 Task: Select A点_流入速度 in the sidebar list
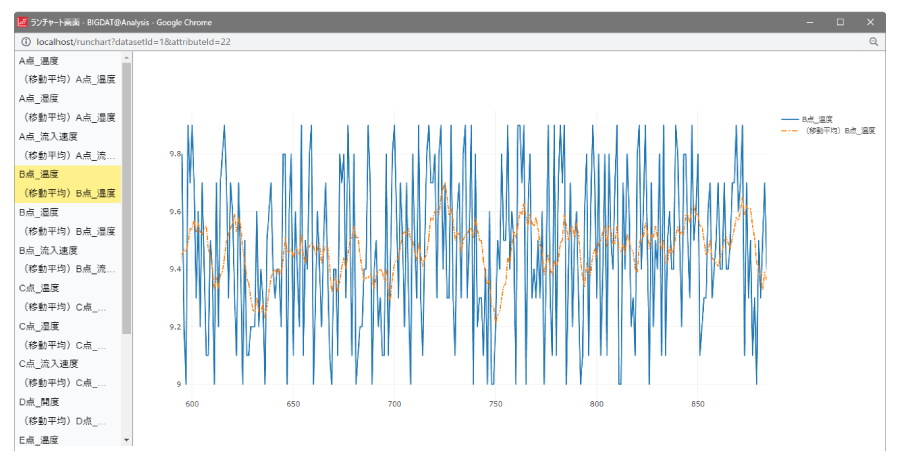pos(48,137)
